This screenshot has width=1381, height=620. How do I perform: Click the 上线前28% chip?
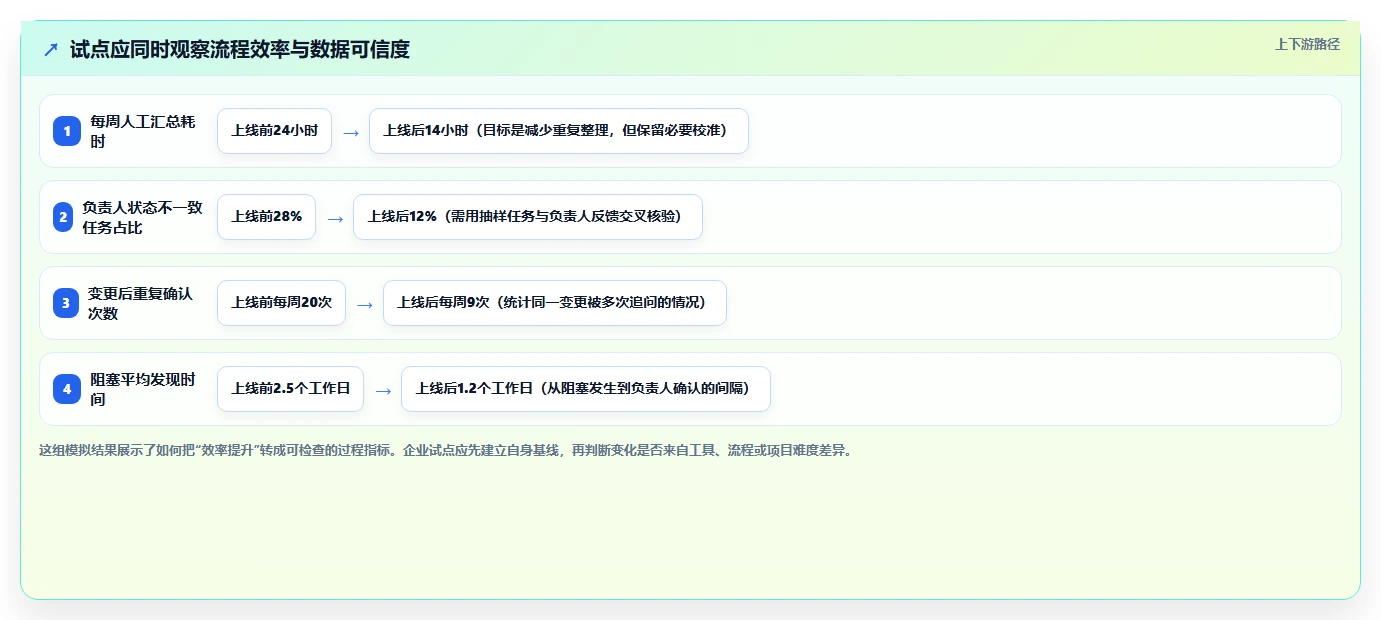266,217
